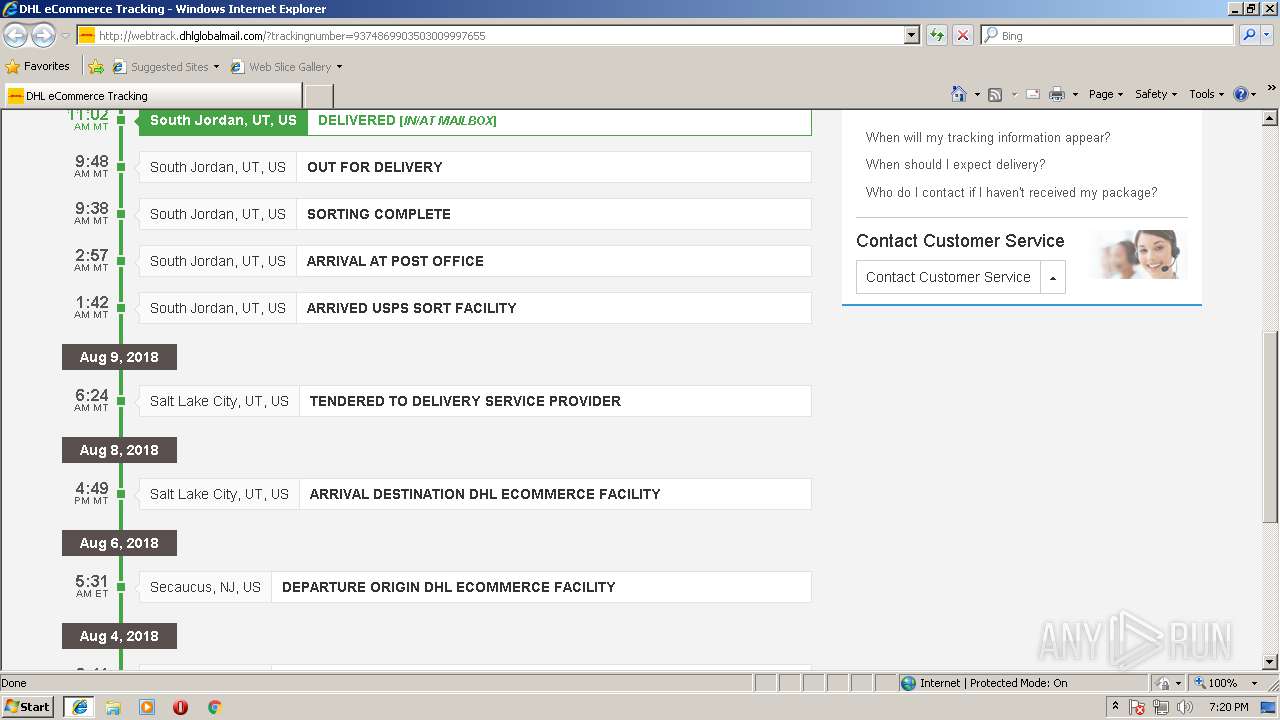Select the SORTING COMPLETE event

475,214
